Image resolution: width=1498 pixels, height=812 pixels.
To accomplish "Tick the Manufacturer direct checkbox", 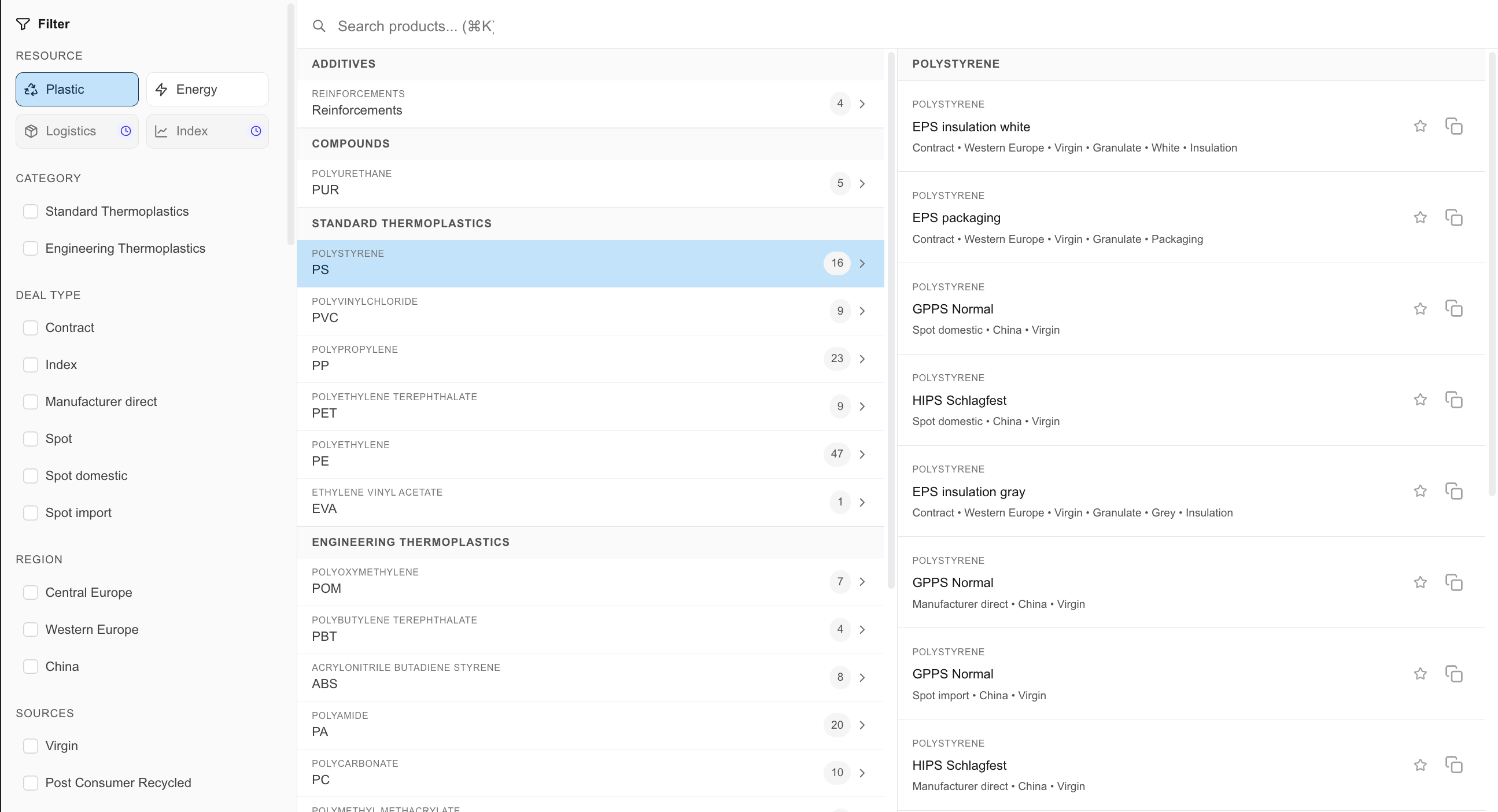I will (x=30, y=401).
